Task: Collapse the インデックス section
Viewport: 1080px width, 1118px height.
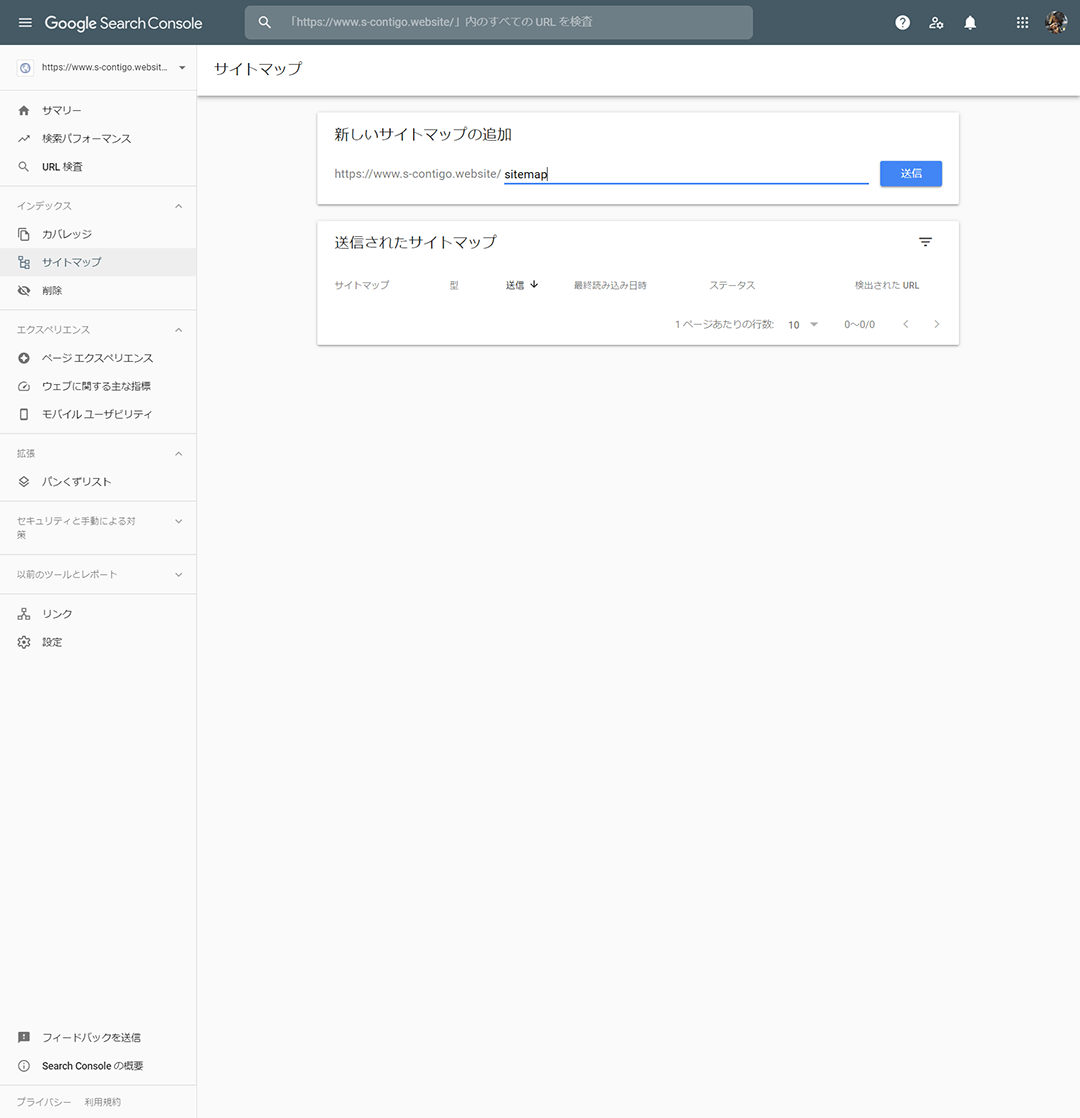Action: click(x=178, y=205)
